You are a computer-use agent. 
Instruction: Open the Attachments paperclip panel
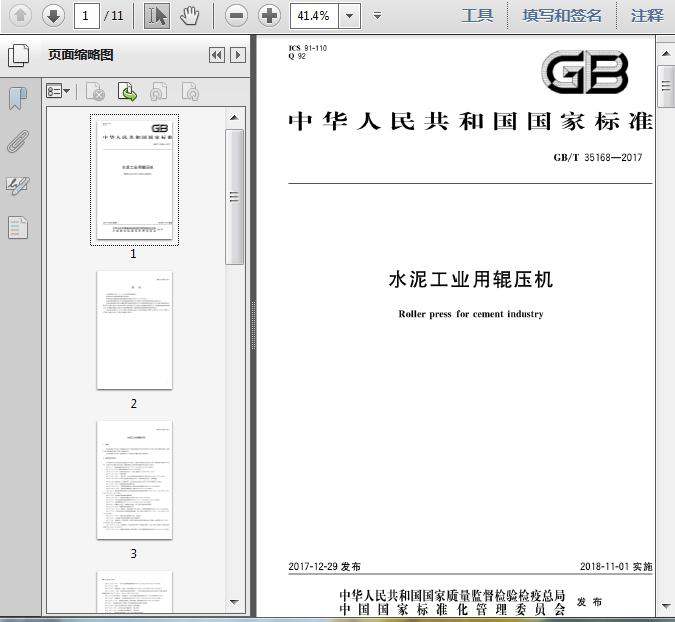coord(18,141)
